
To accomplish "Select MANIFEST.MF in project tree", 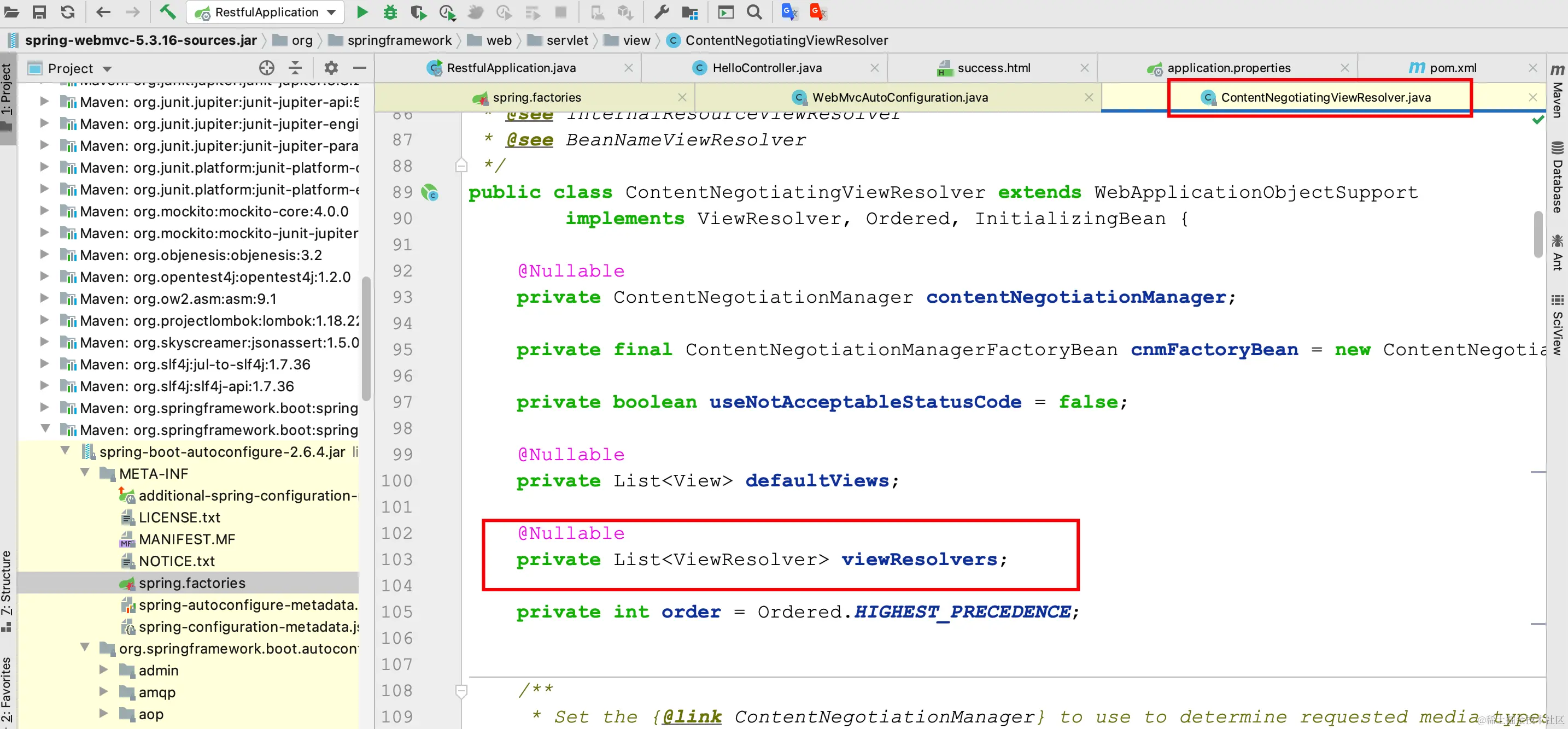I will pos(187,539).
